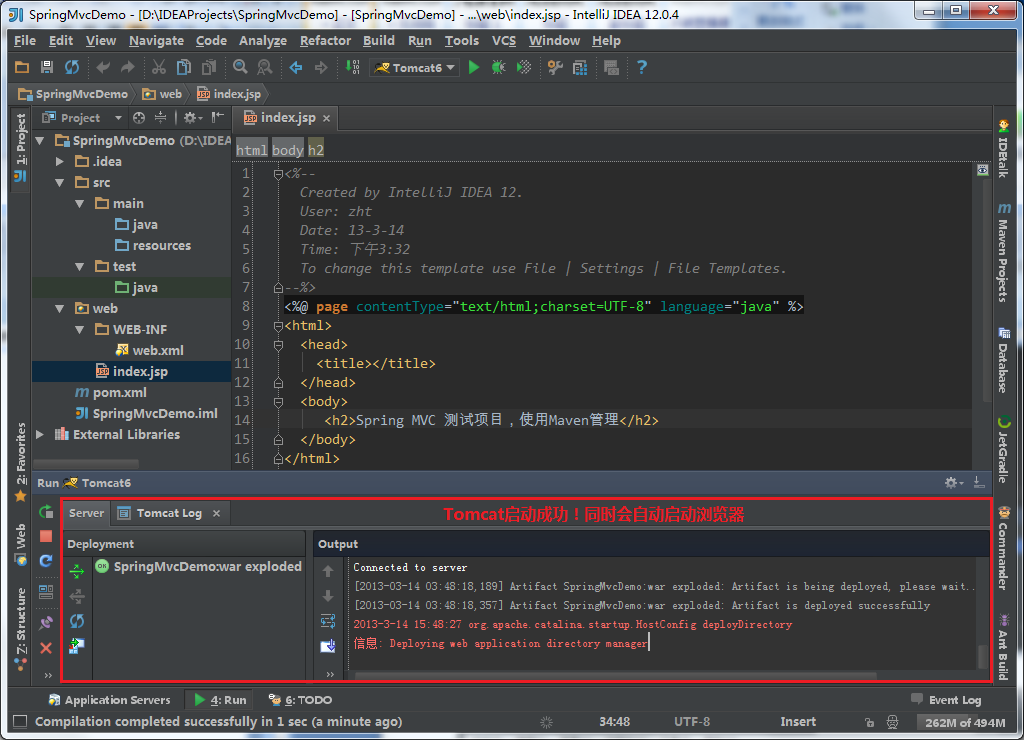Open the File menu
This screenshot has width=1024, height=740.
25,40
